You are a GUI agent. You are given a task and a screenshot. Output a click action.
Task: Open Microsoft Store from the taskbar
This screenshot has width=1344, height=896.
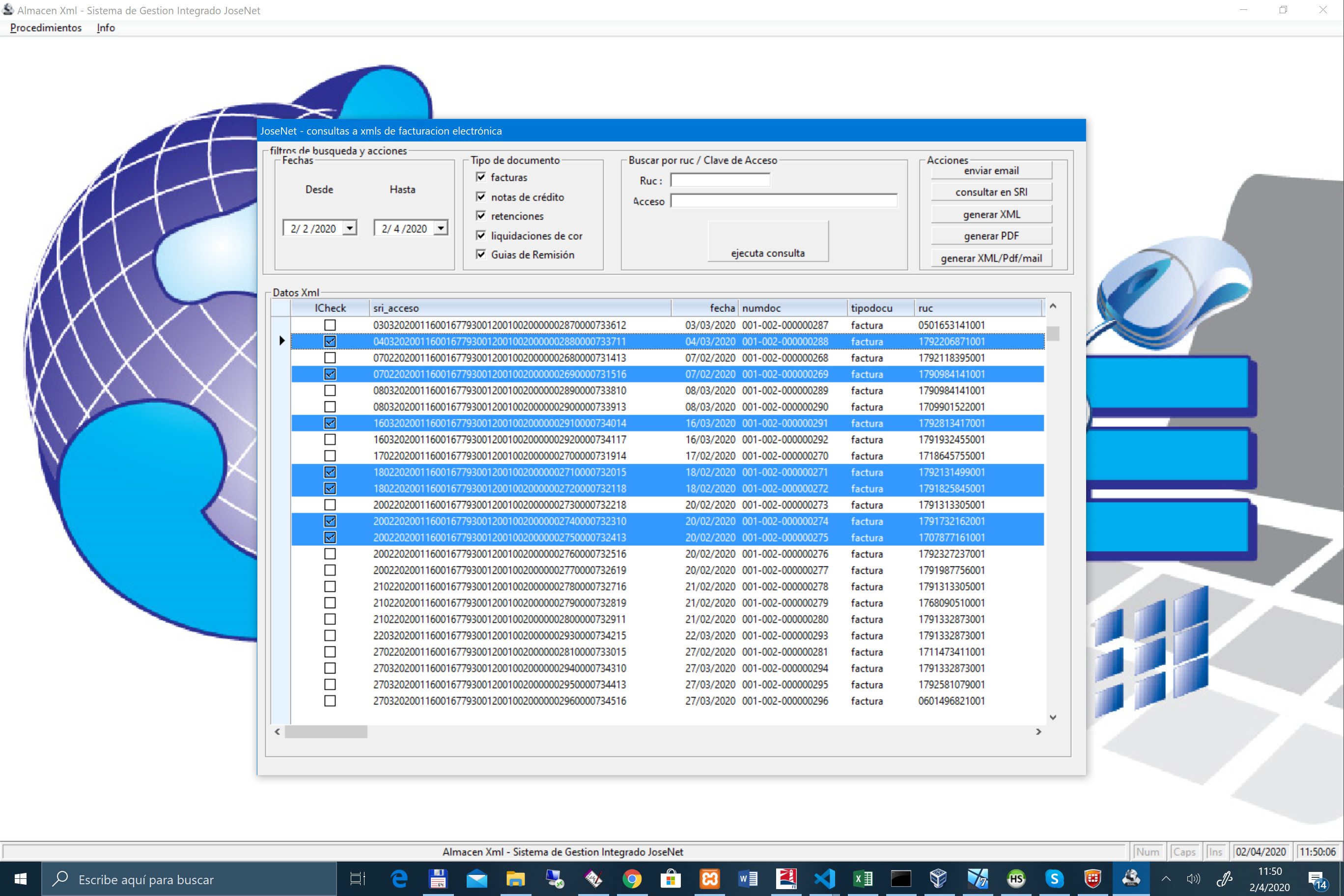point(671,879)
